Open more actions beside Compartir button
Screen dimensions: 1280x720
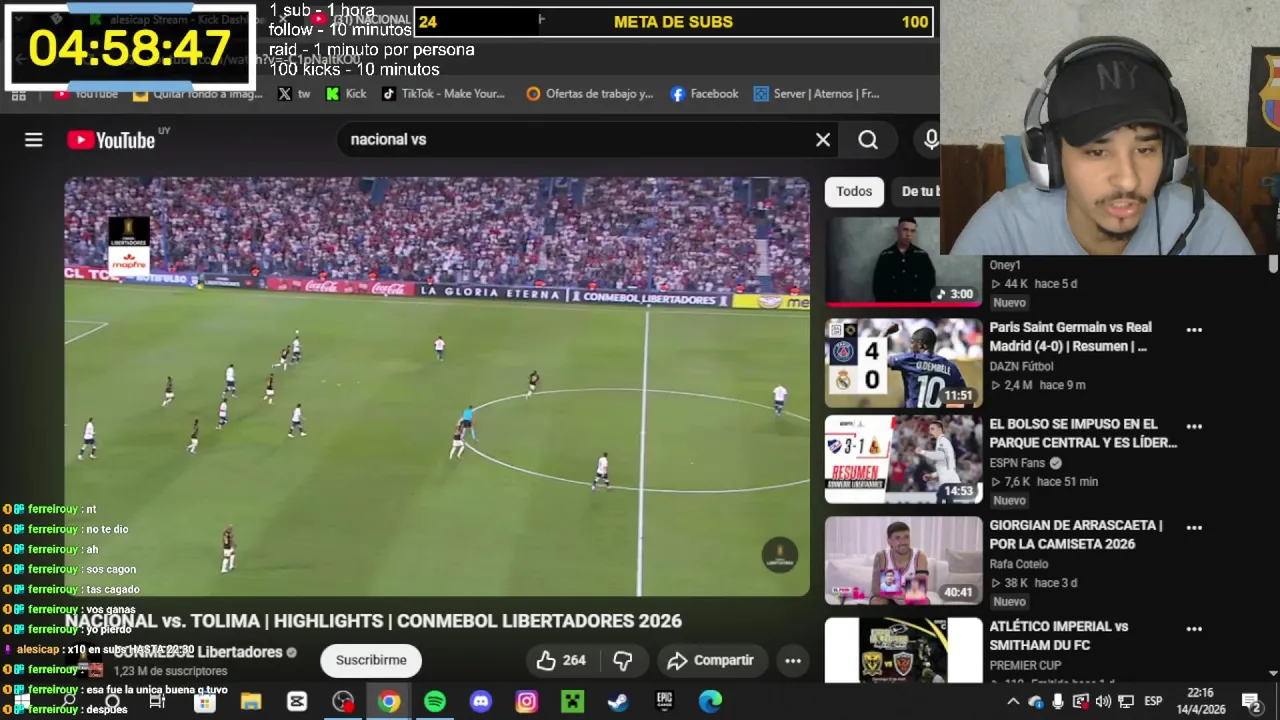793,660
